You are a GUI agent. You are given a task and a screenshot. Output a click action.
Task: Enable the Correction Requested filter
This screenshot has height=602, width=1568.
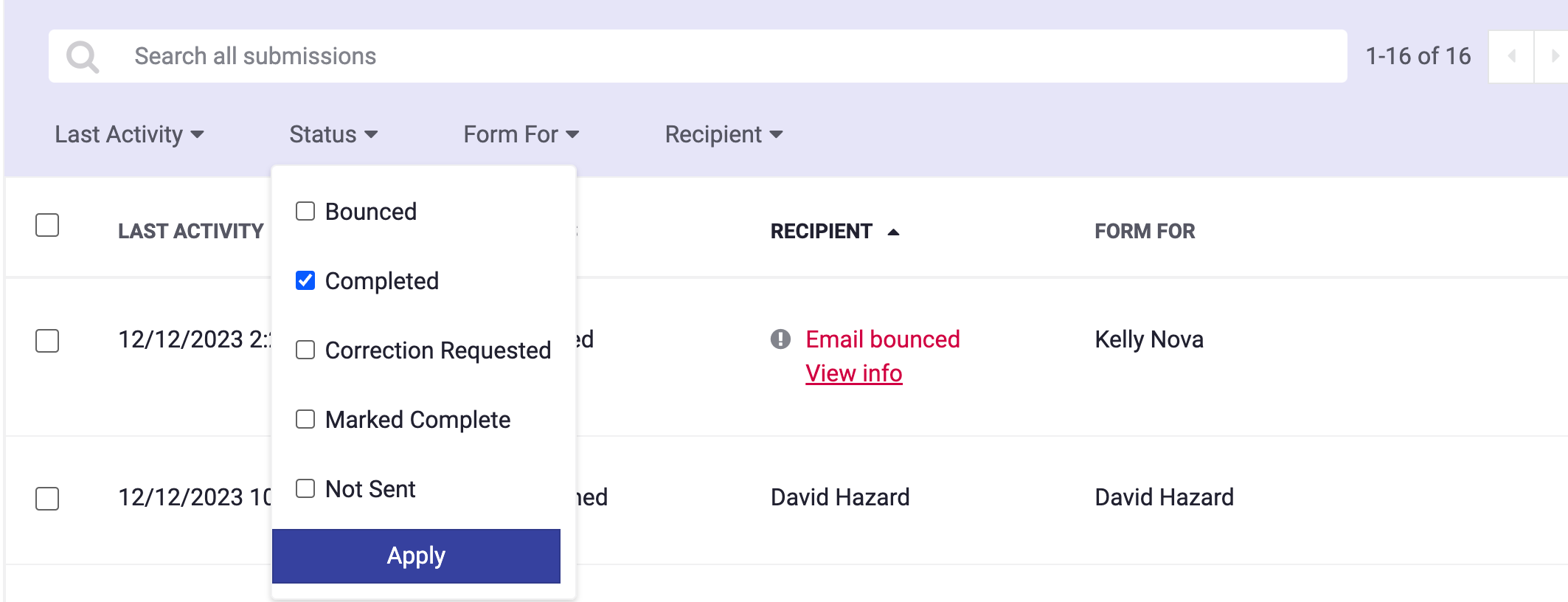click(x=305, y=350)
